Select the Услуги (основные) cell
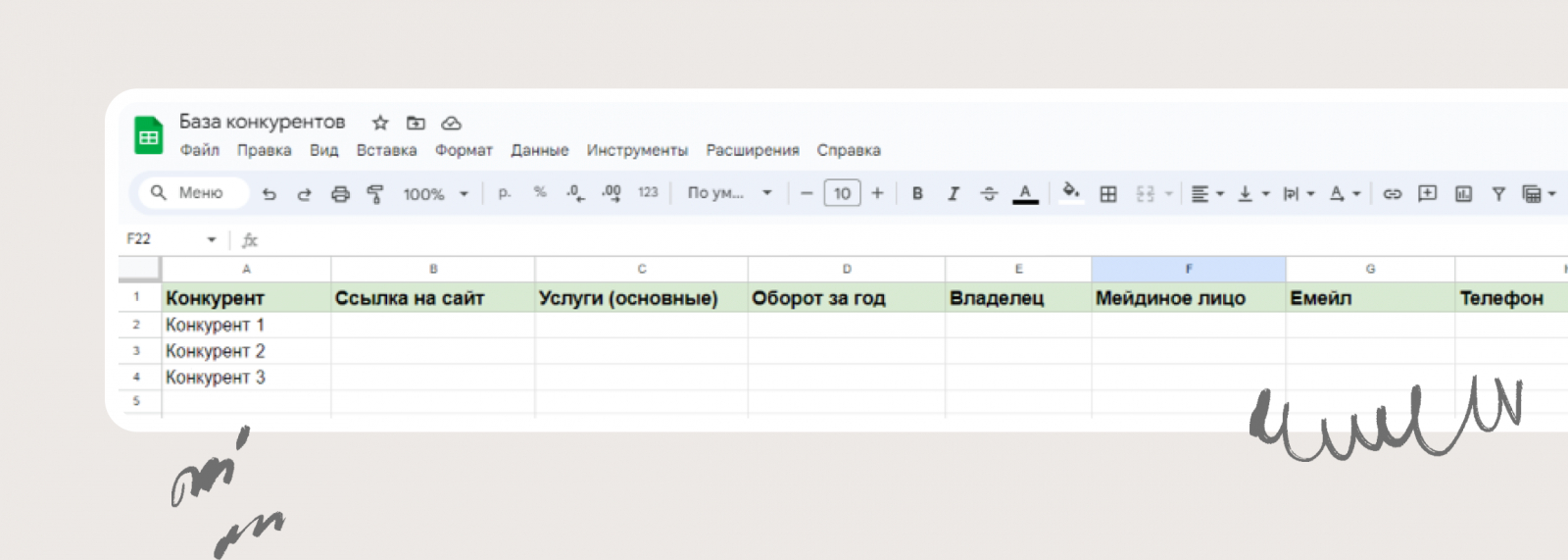The height and width of the screenshot is (560, 1568). point(642,298)
